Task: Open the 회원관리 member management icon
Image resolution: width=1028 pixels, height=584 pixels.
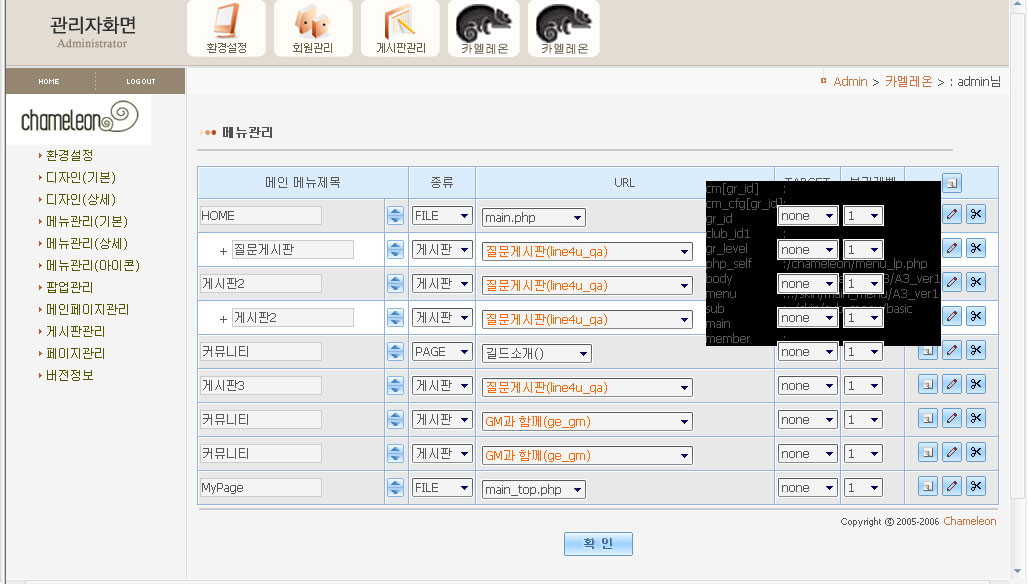Action: 313,28
